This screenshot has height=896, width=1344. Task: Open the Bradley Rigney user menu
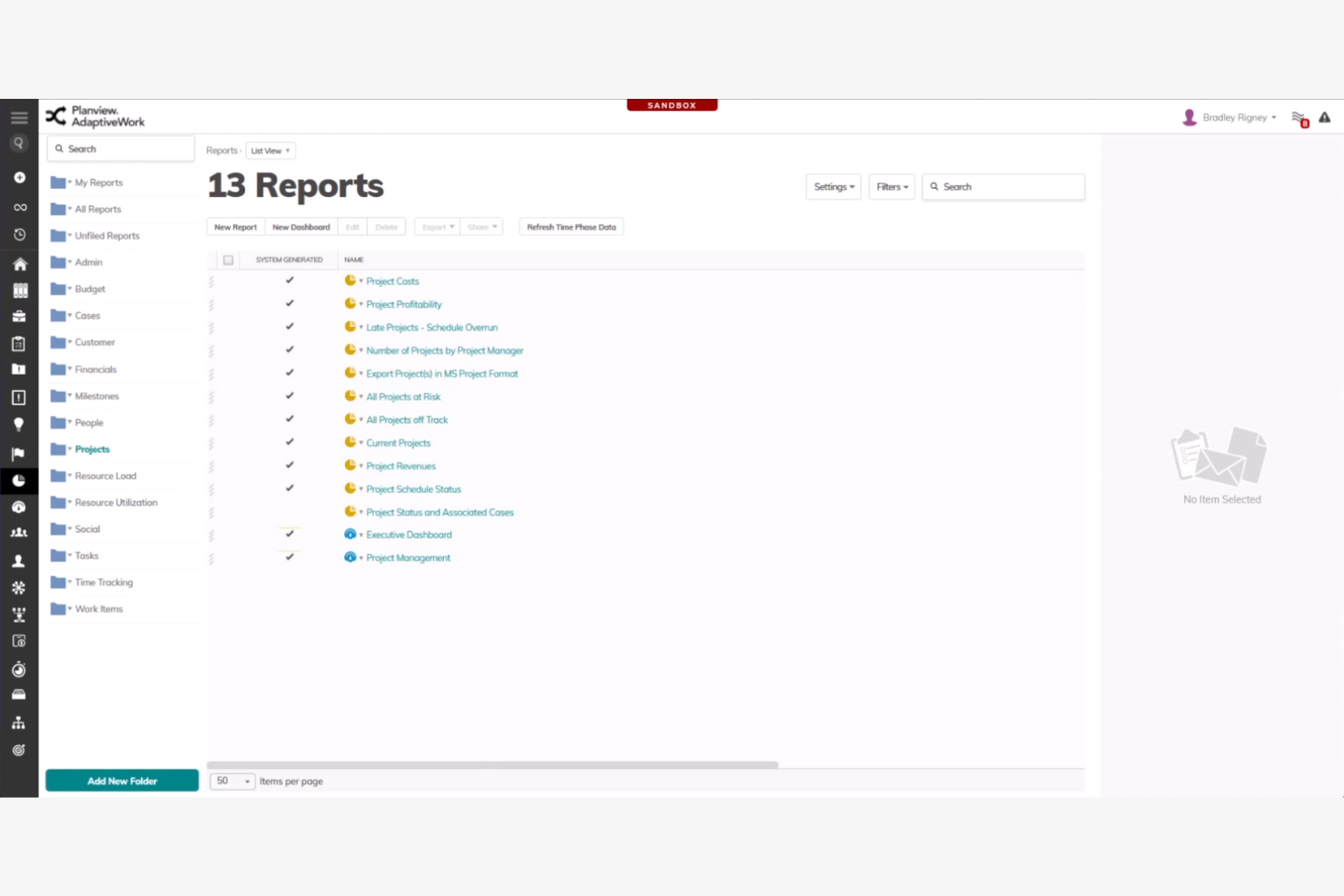1235,117
